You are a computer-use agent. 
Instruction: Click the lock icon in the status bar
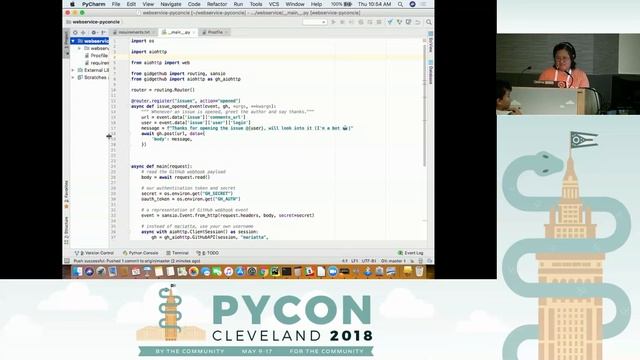click(x=413, y=260)
